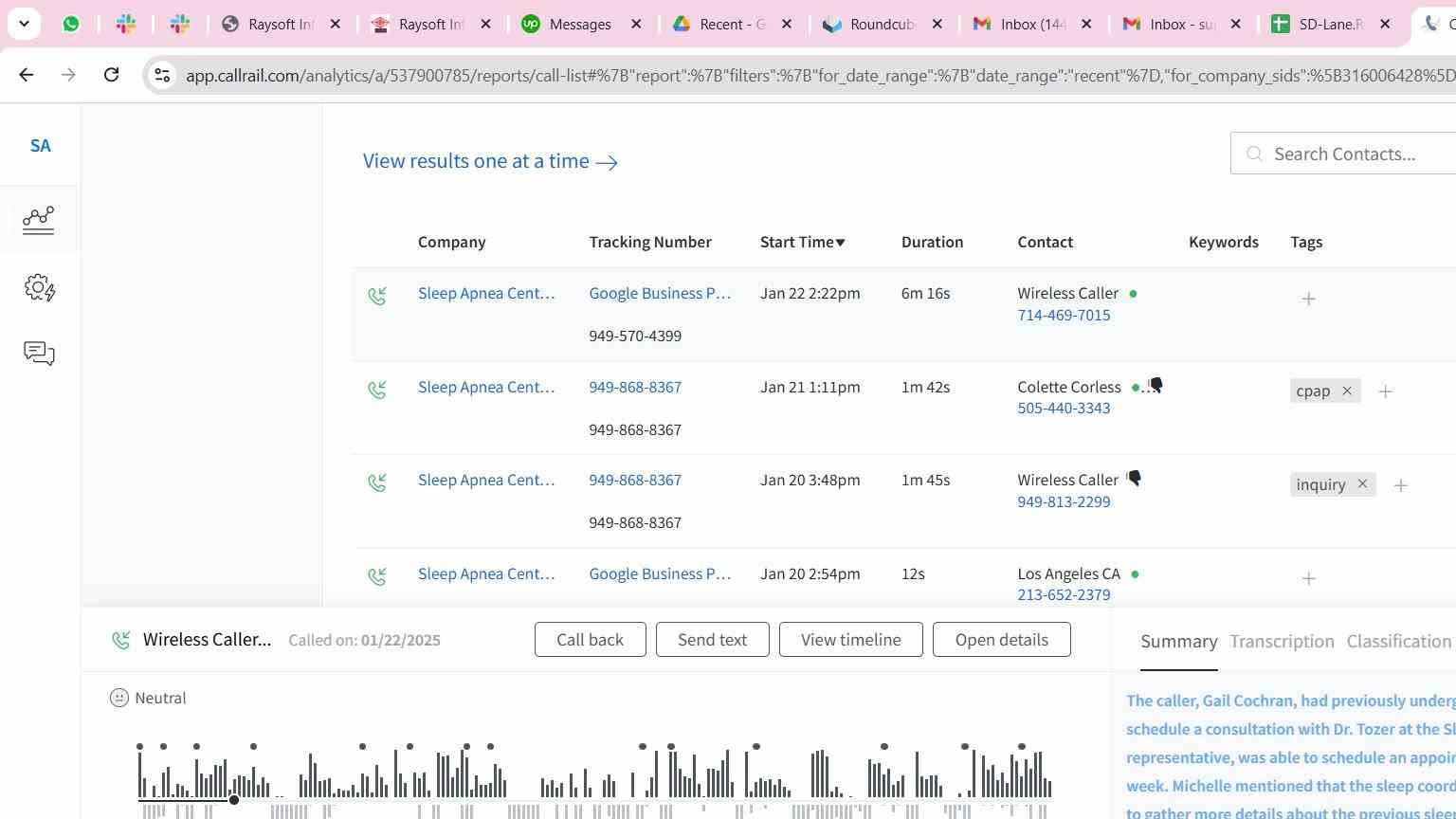This screenshot has width=1456, height=819.
Task: Select the Transcription tab
Action: click(x=1282, y=642)
